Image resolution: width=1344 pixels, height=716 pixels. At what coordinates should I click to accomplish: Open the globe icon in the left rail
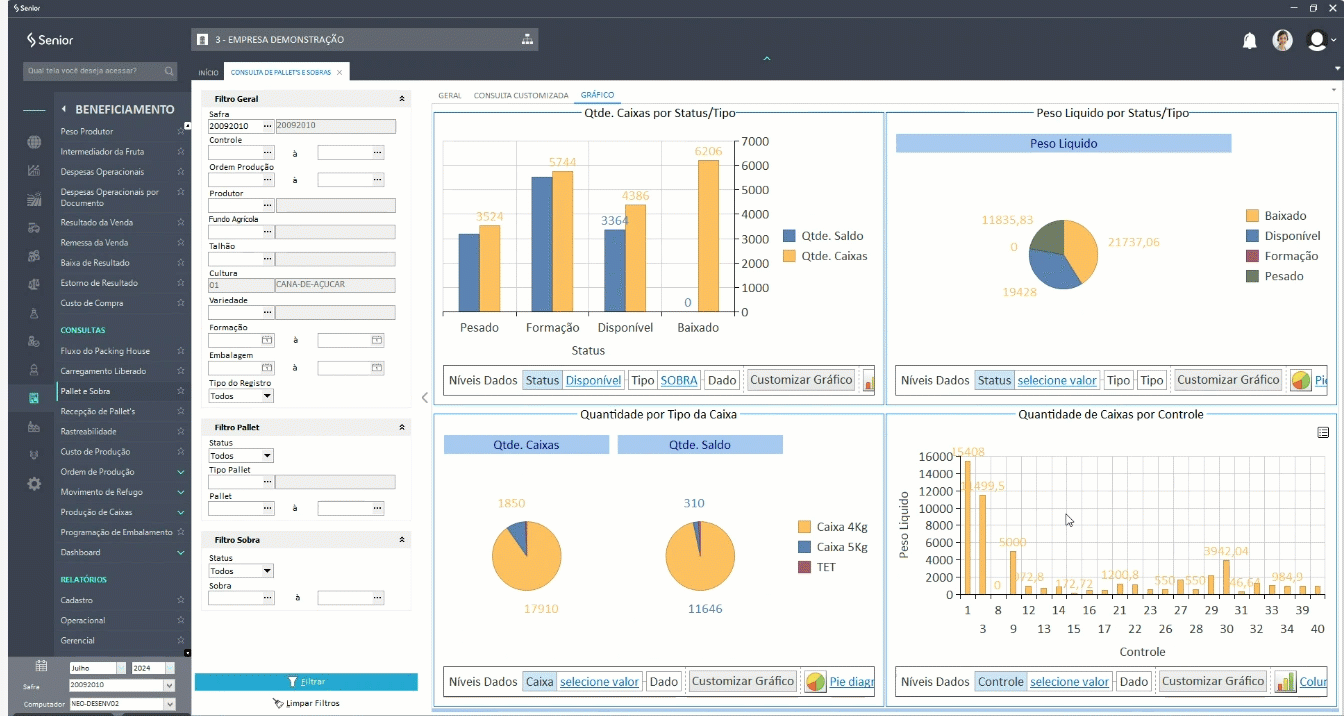pos(34,142)
